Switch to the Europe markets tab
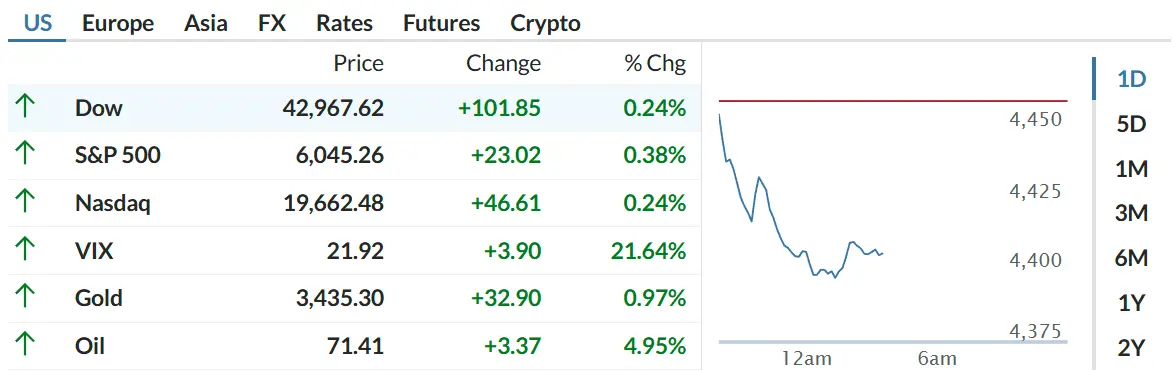The height and width of the screenshot is (371, 1174). pos(118,23)
